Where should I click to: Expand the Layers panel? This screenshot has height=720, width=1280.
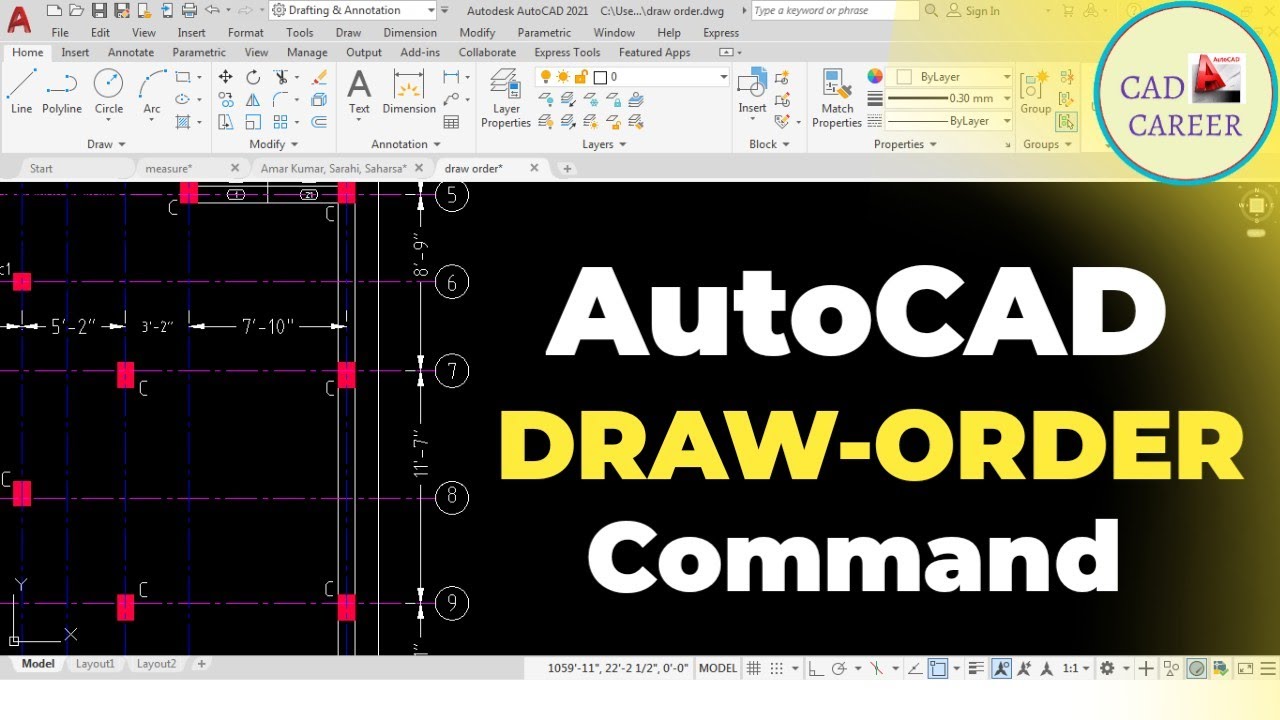pos(604,144)
